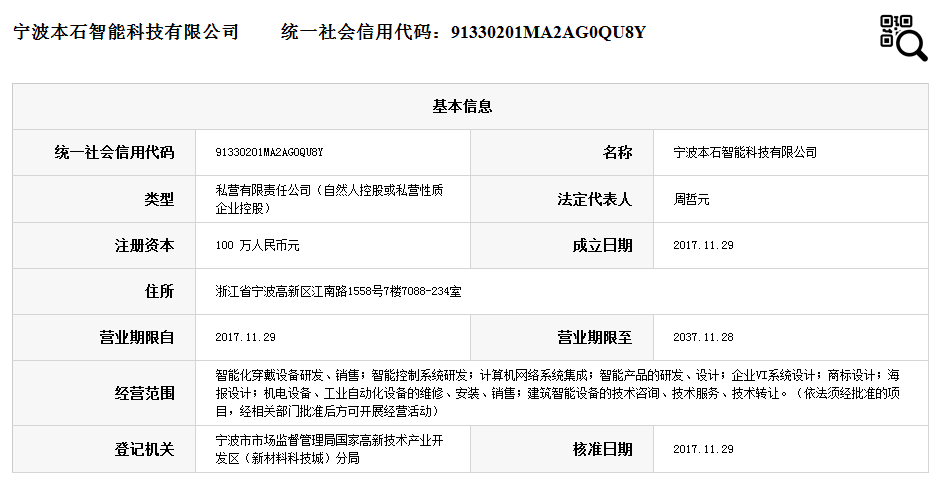Viewport: 937px width, 487px height.
Task: Click the 核准日期 label
Action: click(x=602, y=449)
